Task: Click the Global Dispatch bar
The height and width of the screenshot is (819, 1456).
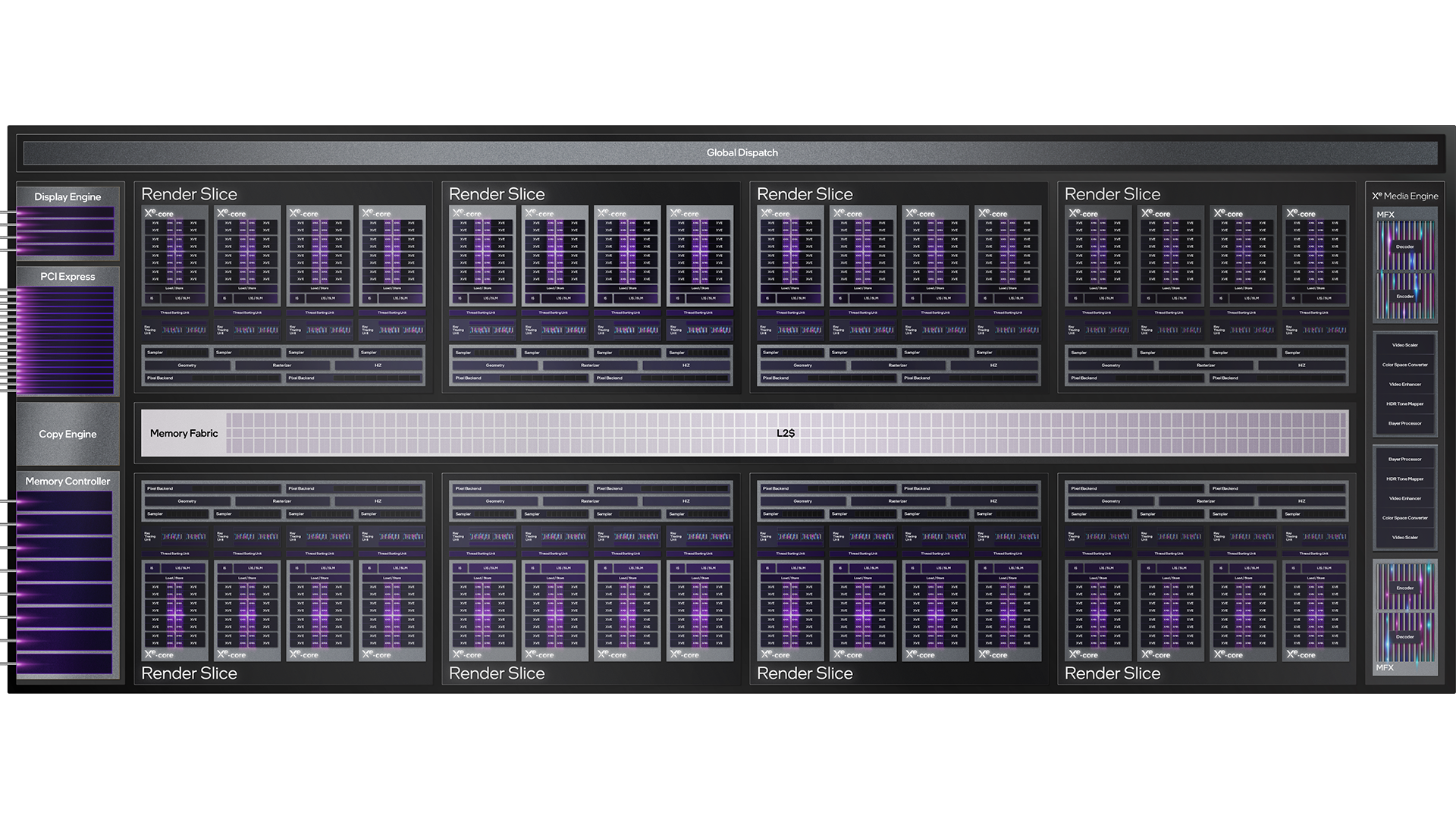Action: pos(742,152)
